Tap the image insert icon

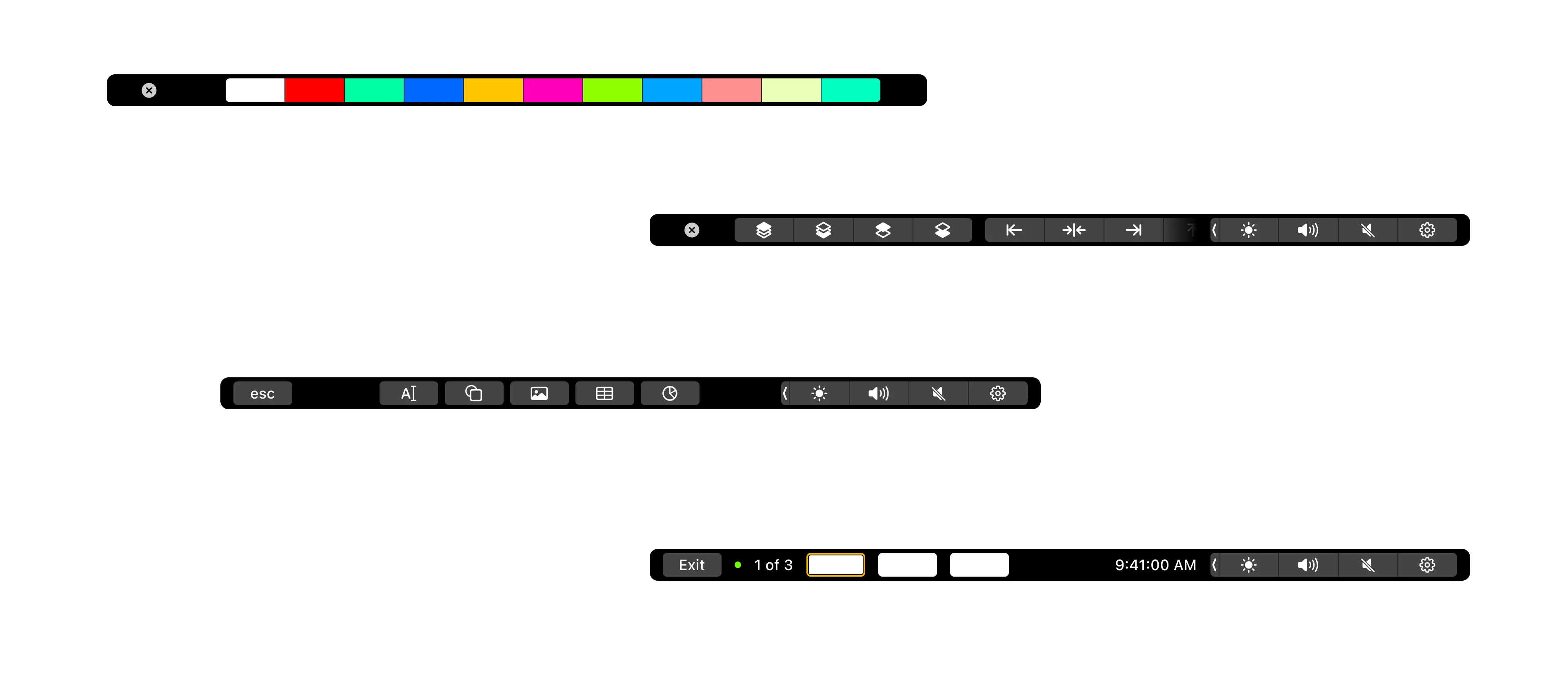click(539, 393)
